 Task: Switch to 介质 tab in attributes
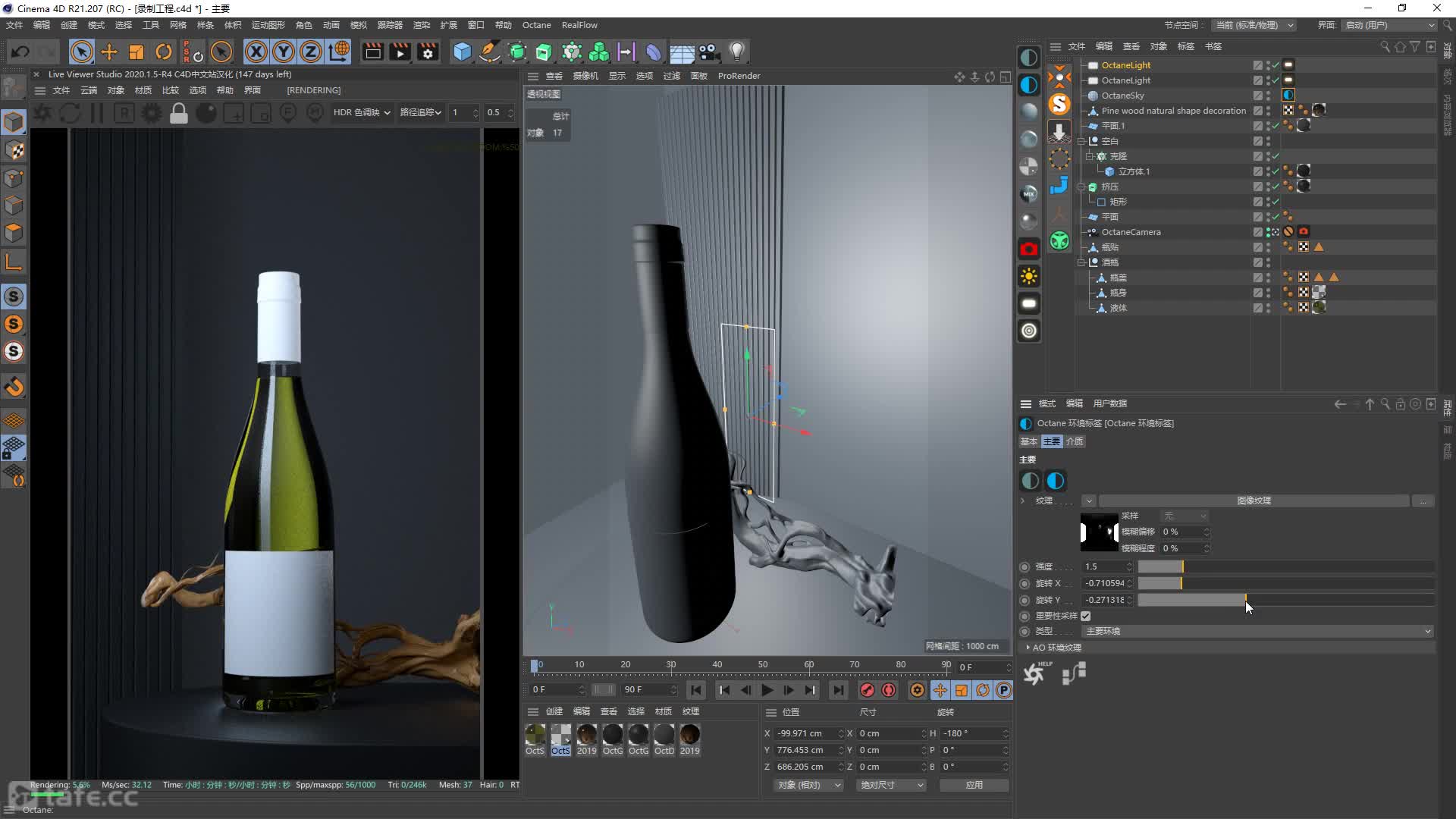click(1075, 441)
